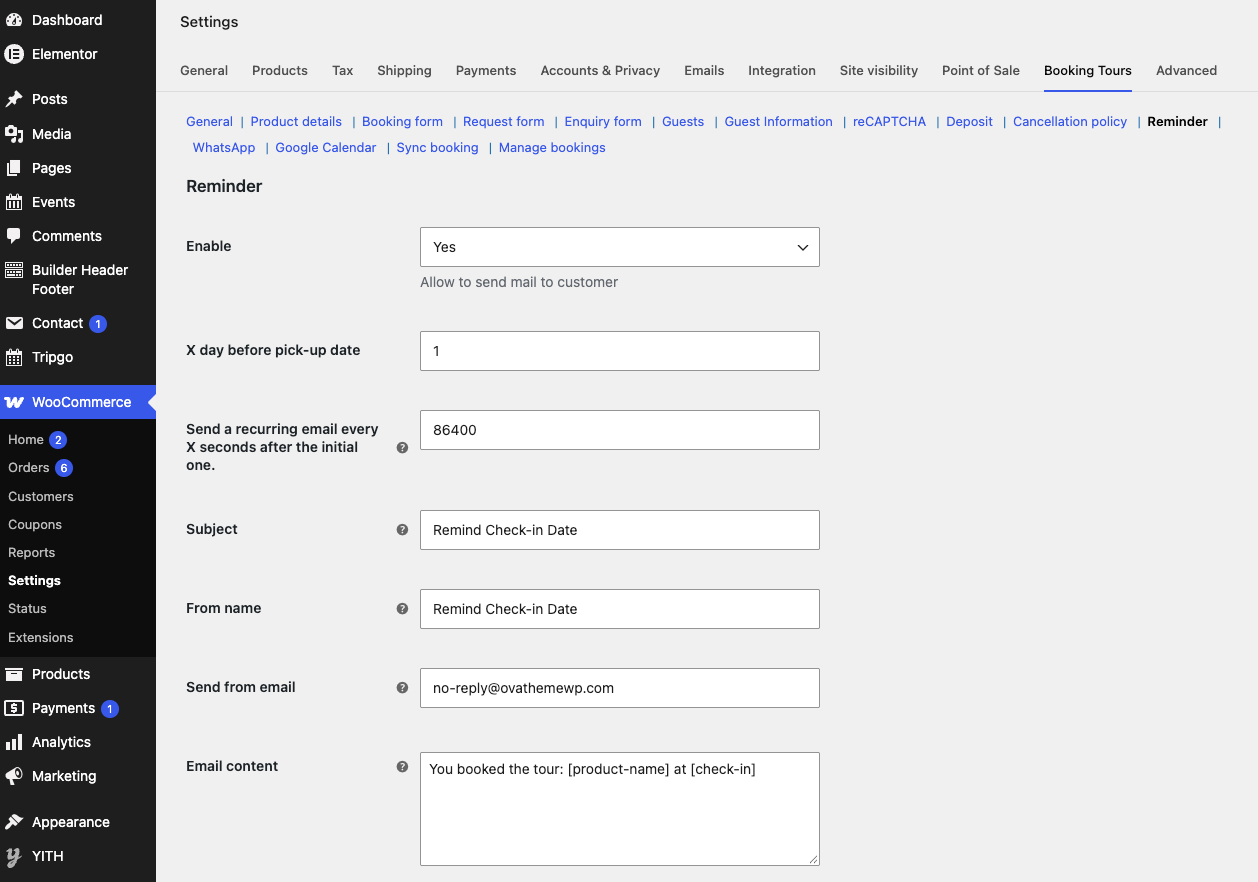Image resolution: width=1258 pixels, height=882 pixels.
Task: Click the Elementor logo icon
Action: 14,54
